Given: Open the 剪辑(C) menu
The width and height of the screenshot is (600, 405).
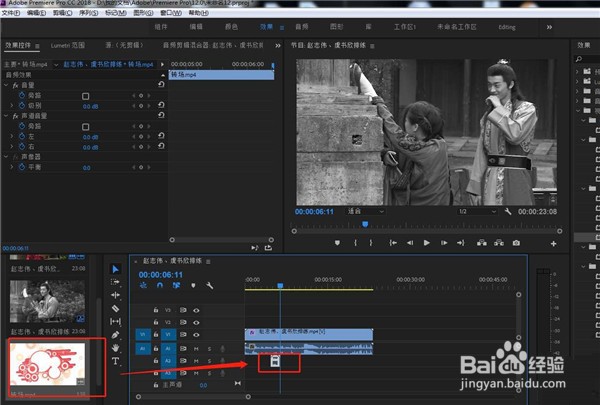Looking at the screenshot, I should coord(62,13).
